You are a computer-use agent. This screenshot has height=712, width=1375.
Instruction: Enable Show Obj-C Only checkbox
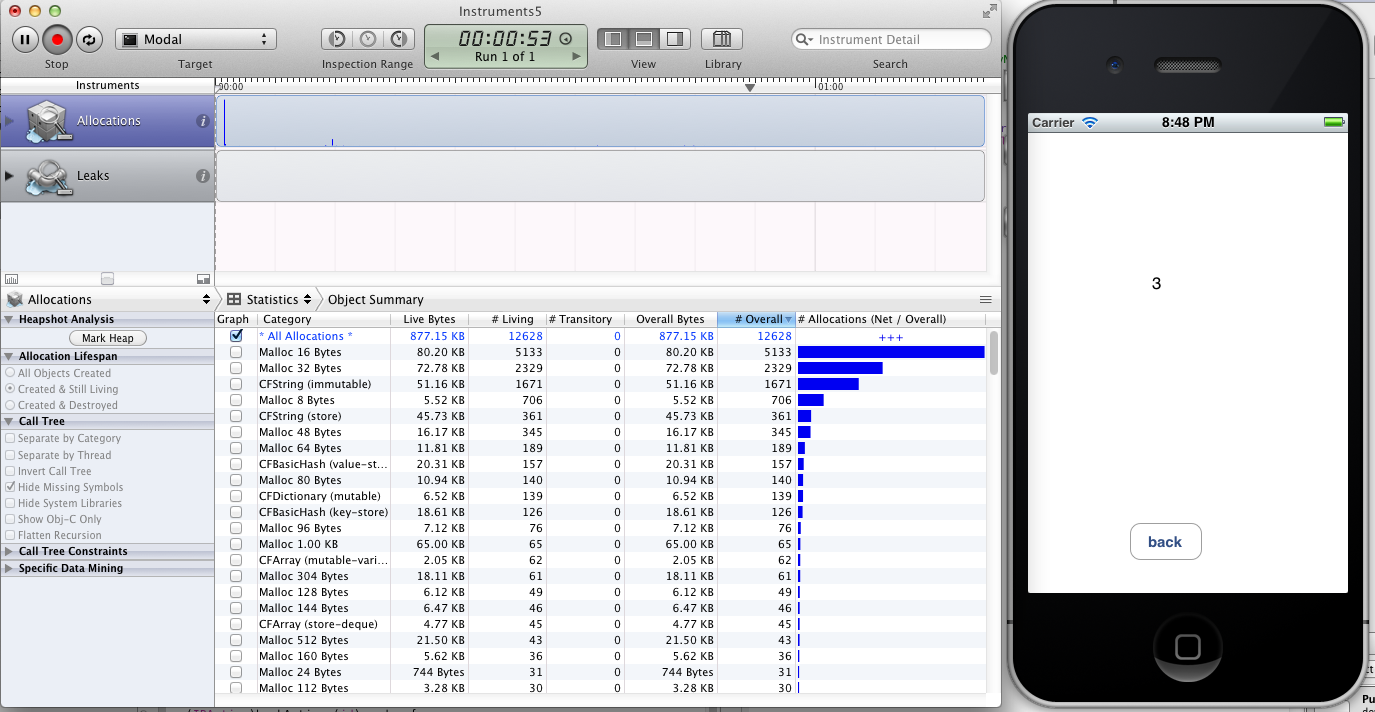10,519
